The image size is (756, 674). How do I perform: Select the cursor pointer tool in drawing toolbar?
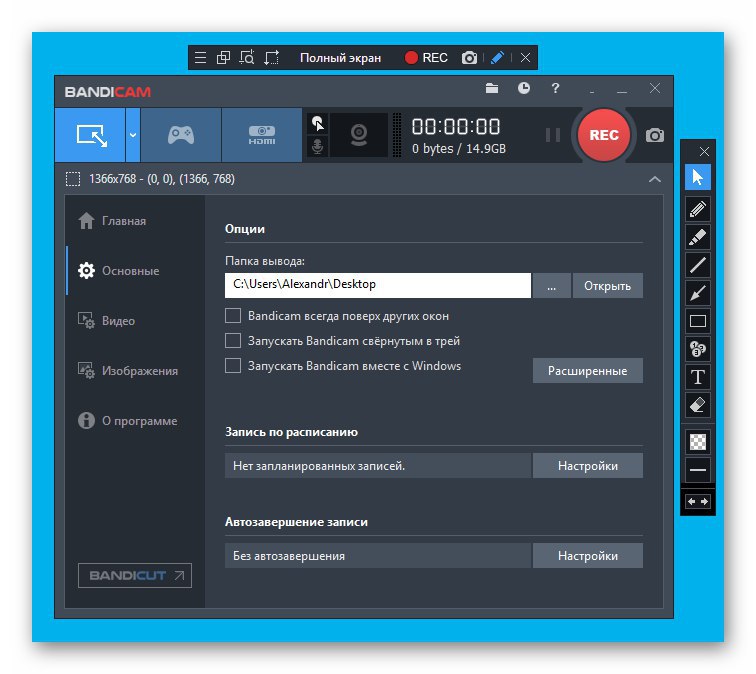click(698, 177)
